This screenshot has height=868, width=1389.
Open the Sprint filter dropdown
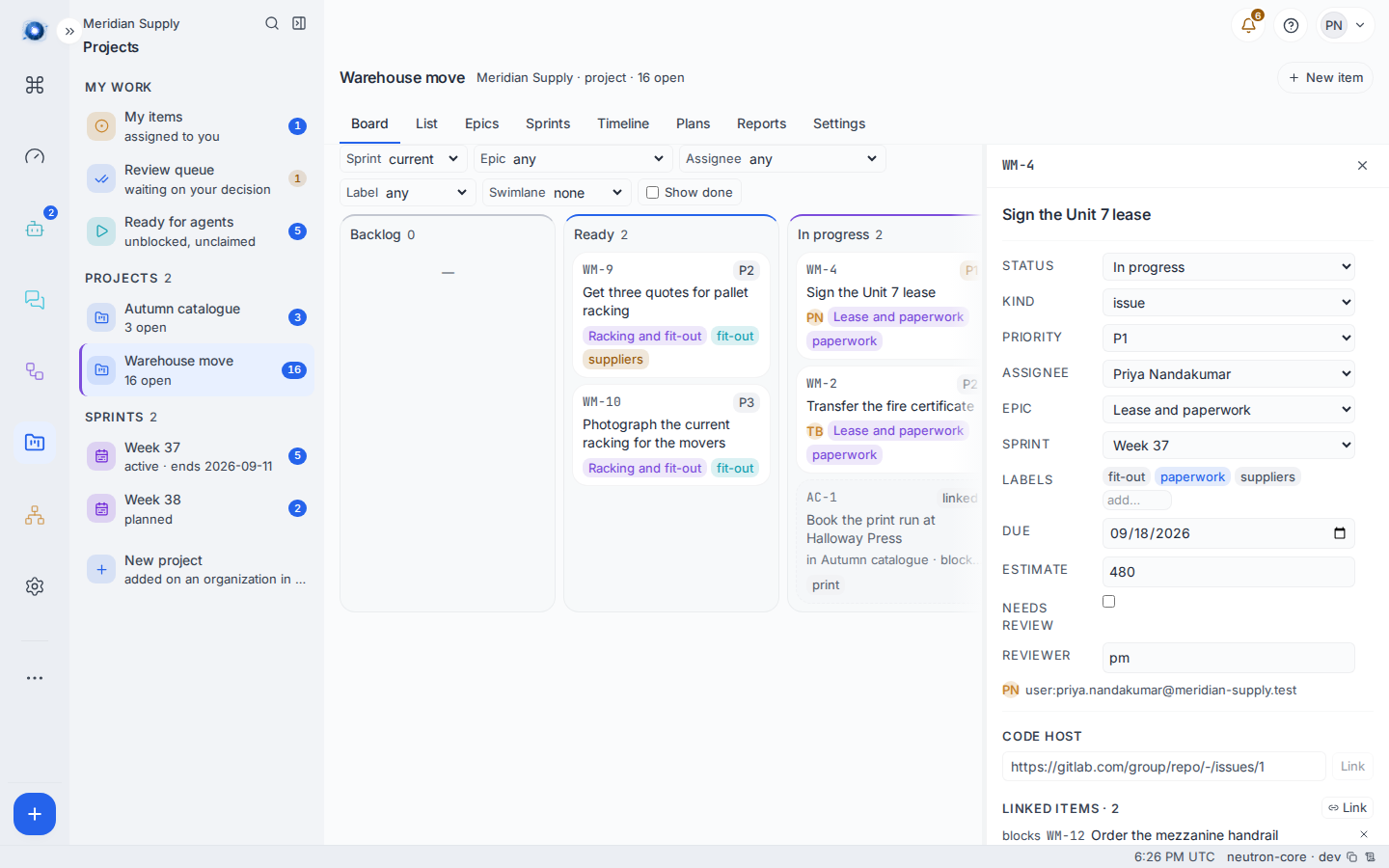[403, 158]
